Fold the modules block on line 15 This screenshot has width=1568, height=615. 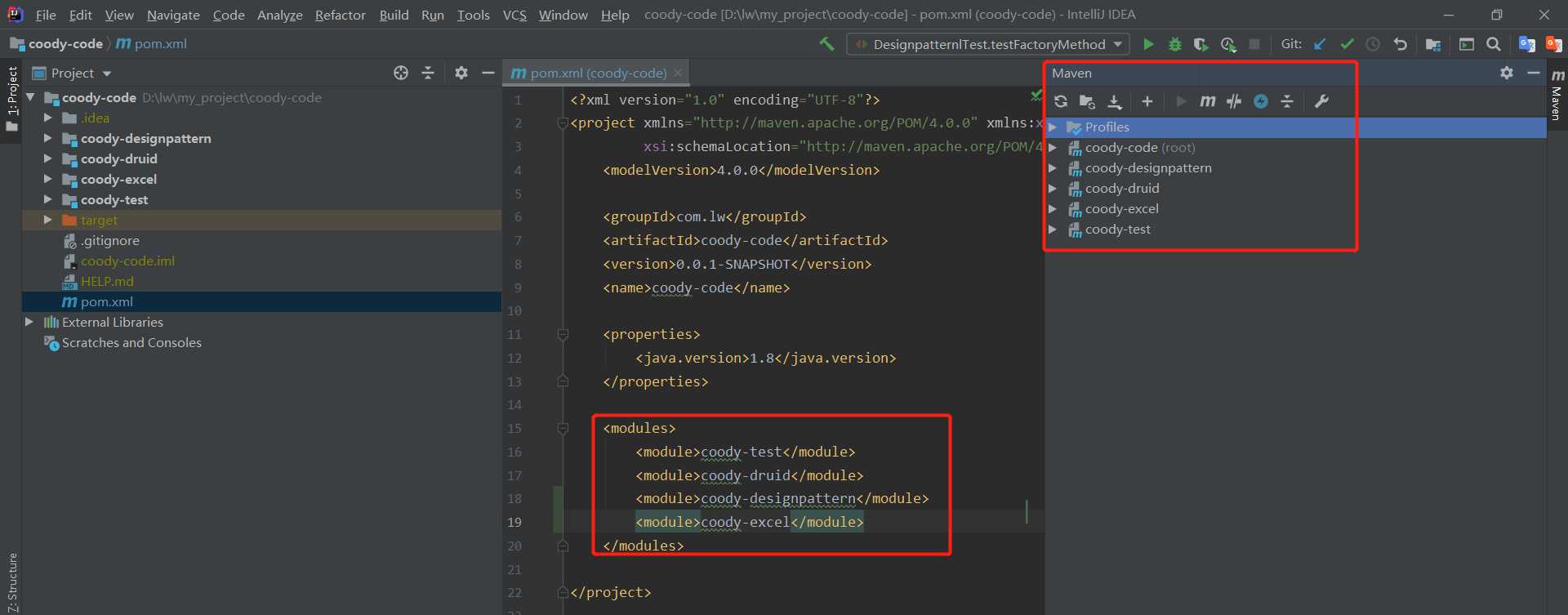pos(563,428)
